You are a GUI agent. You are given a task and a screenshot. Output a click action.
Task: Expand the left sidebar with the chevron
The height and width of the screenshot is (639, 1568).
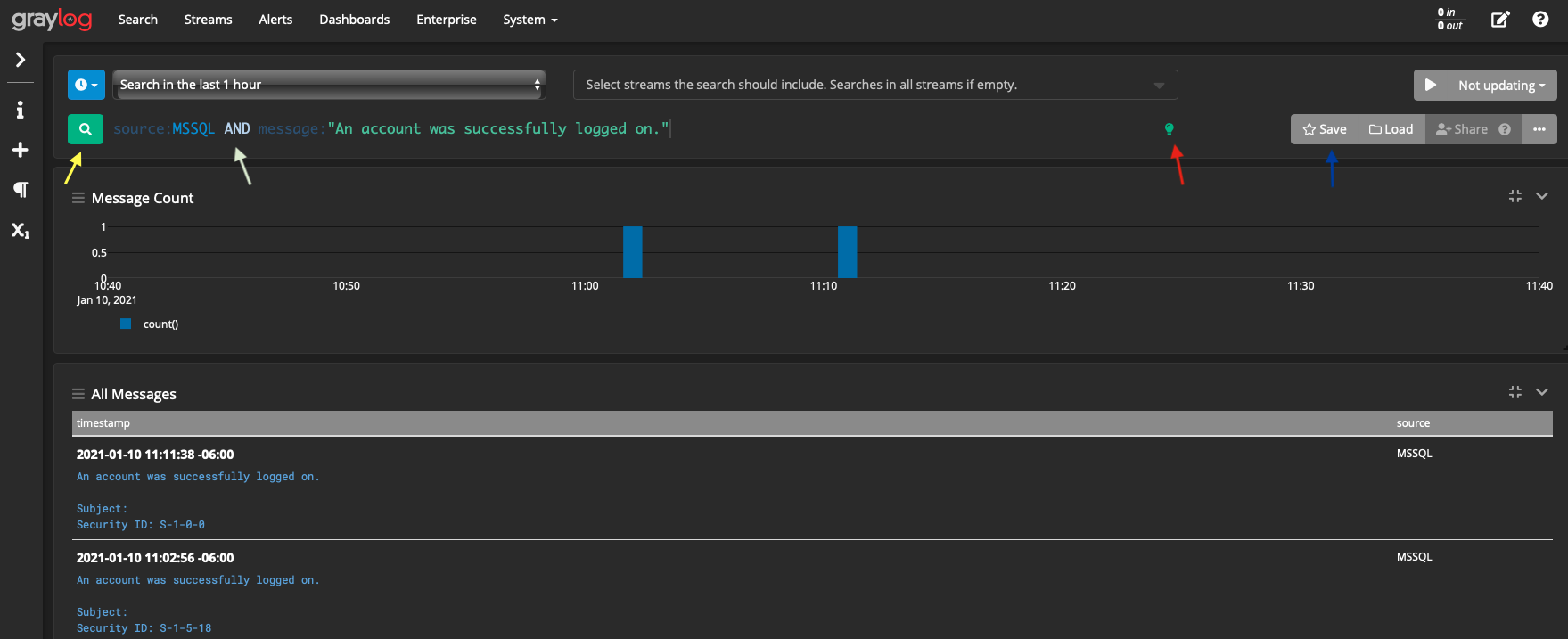coord(21,60)
